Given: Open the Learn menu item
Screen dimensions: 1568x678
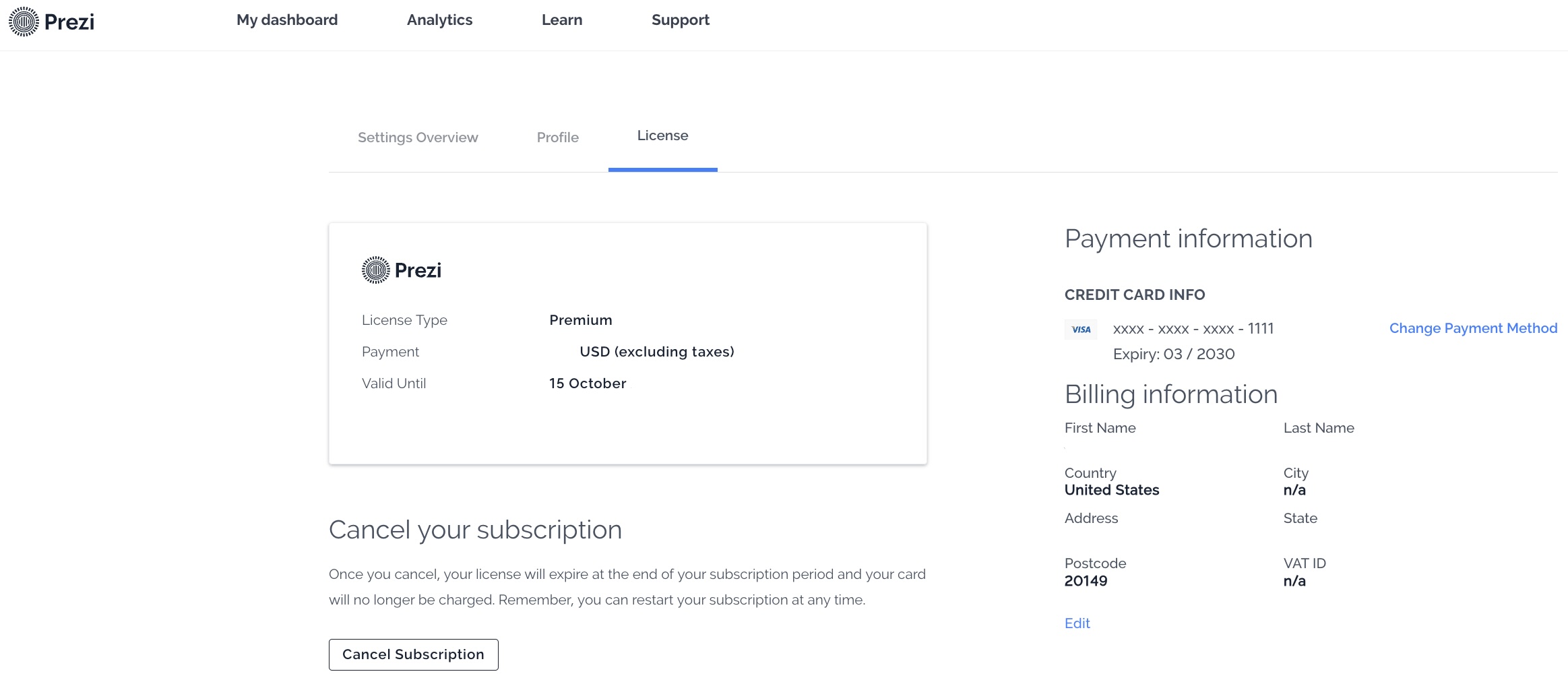Looking at the screenshot, I should pyautogui.click(x=562, y=20).
